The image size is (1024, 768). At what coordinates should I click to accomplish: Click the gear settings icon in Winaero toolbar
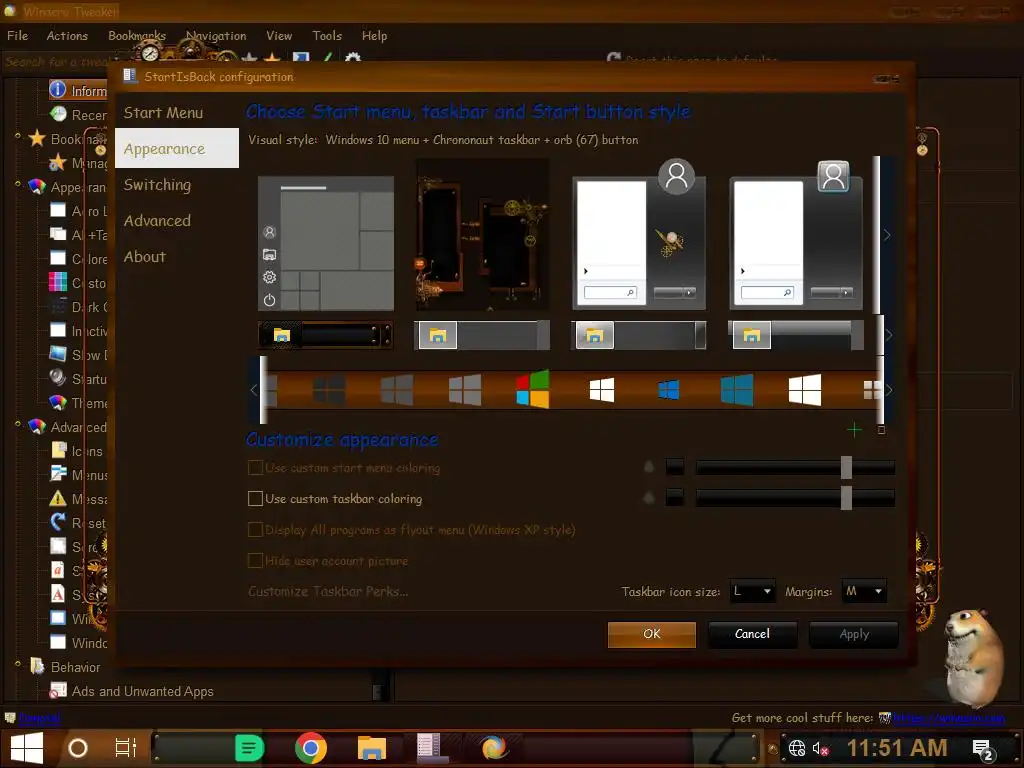(x=353, y=59)
